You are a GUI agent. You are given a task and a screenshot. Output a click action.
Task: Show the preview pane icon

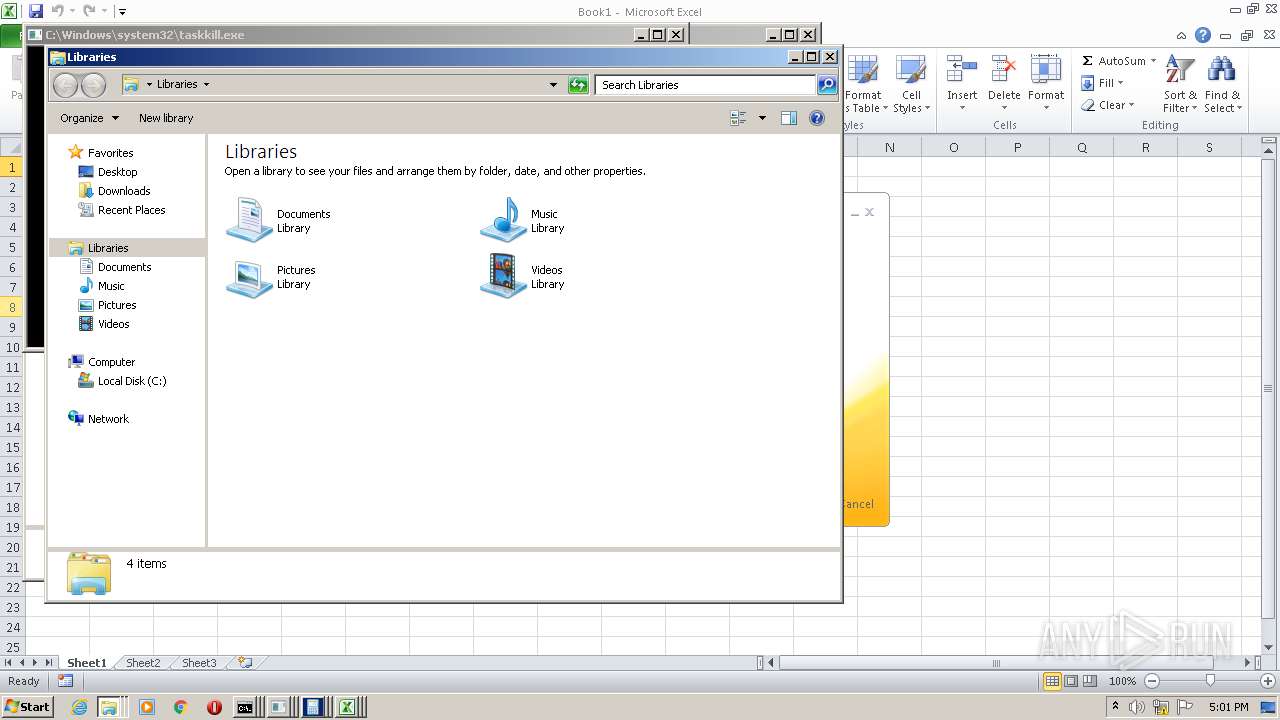click(789, 118)
